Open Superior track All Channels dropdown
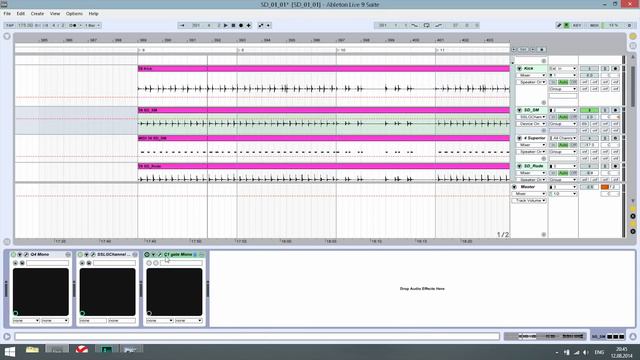This screenshot has height=360, width=640. click(x=563, y=138)
